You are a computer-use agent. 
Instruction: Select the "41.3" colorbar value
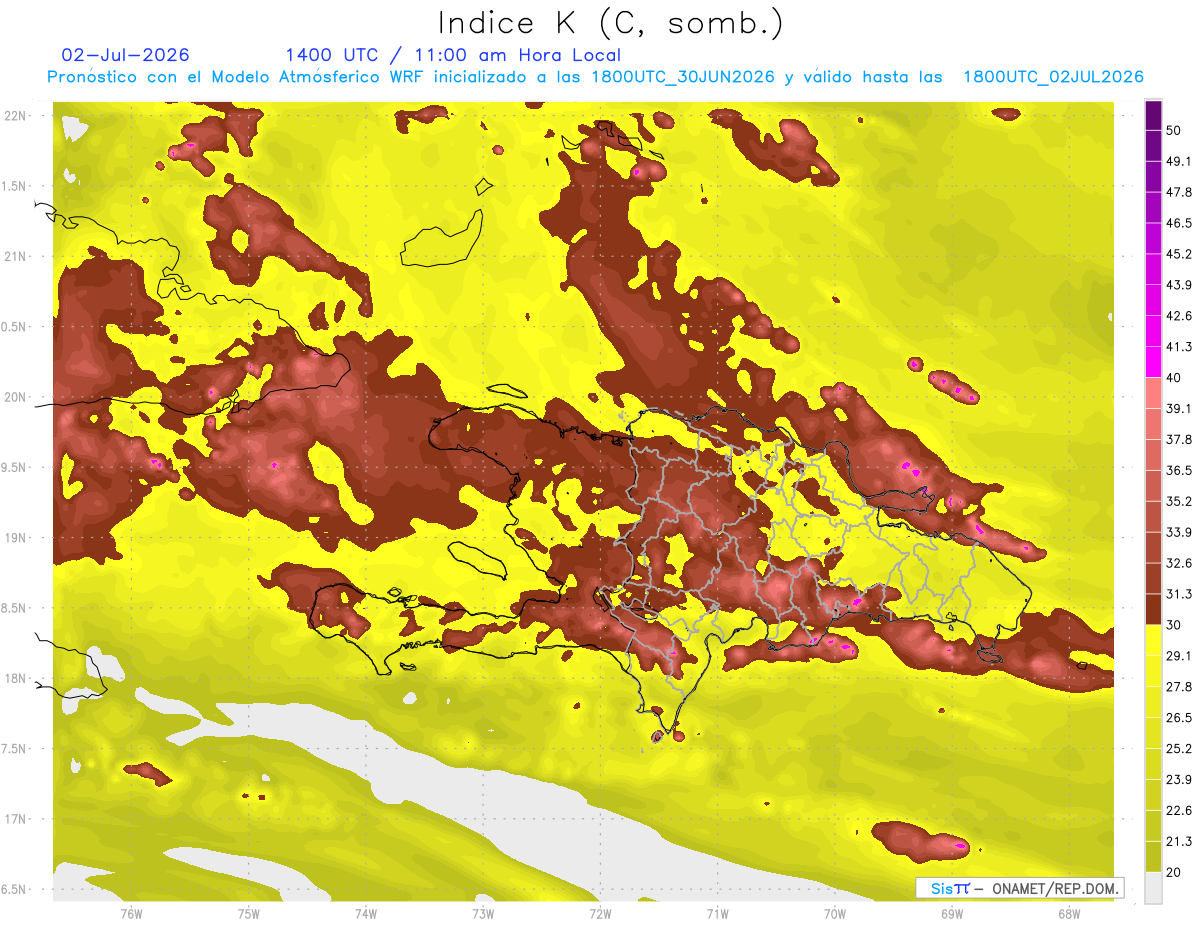pyautogui.click(x=1178, y=347)
